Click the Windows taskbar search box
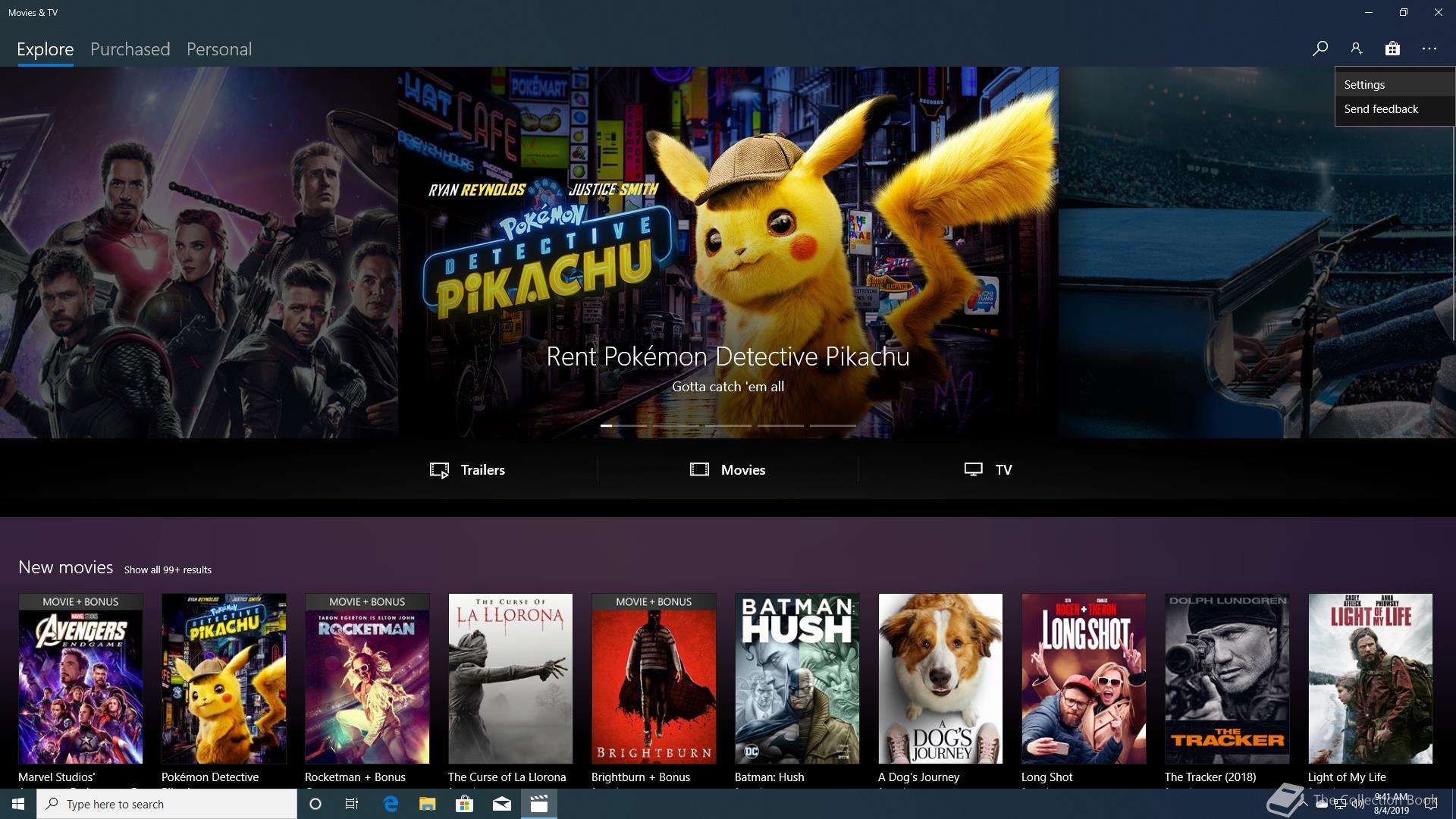This screenshot has width=1456, height=819. coord(167,804)
